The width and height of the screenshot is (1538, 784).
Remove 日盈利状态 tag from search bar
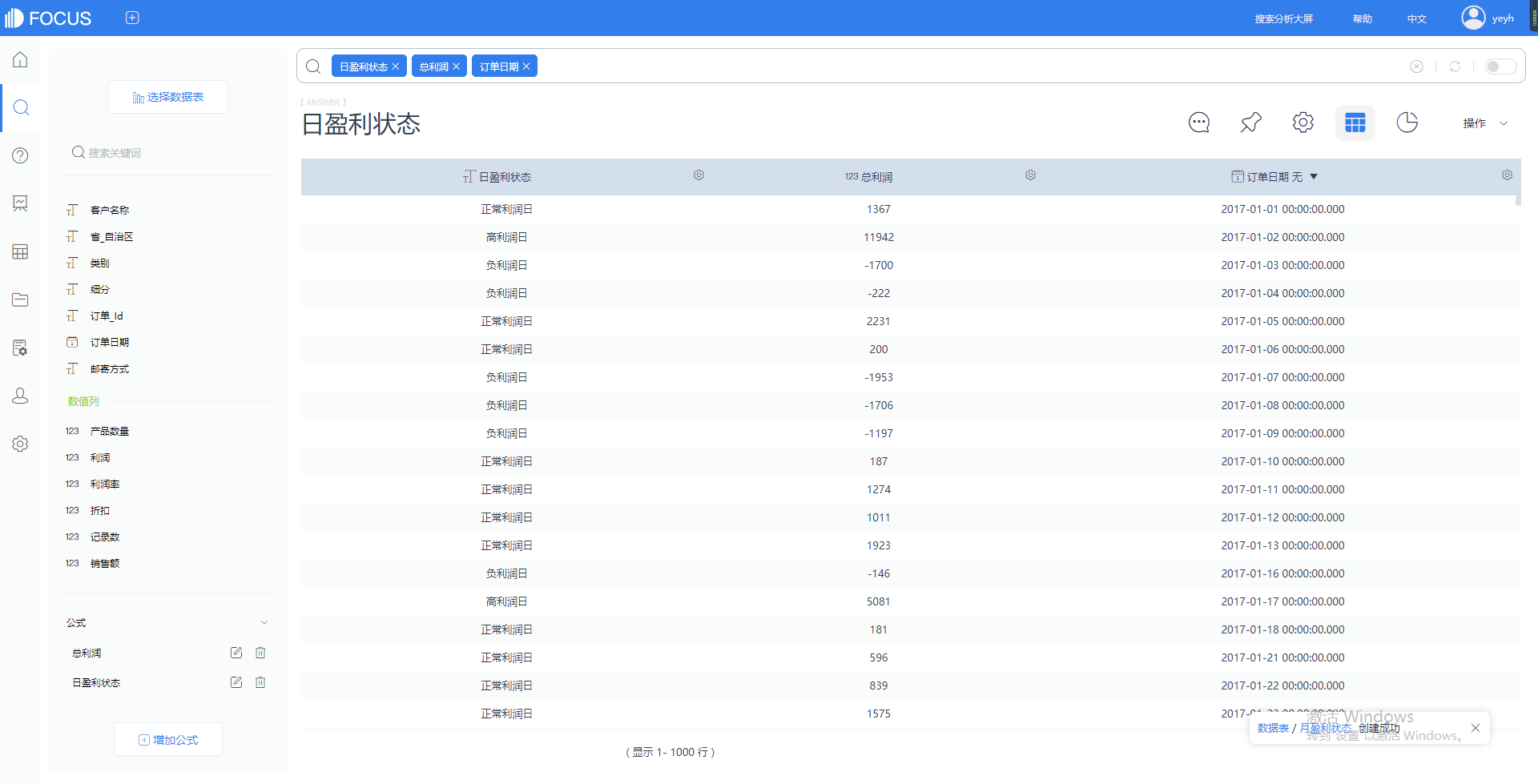396,66
